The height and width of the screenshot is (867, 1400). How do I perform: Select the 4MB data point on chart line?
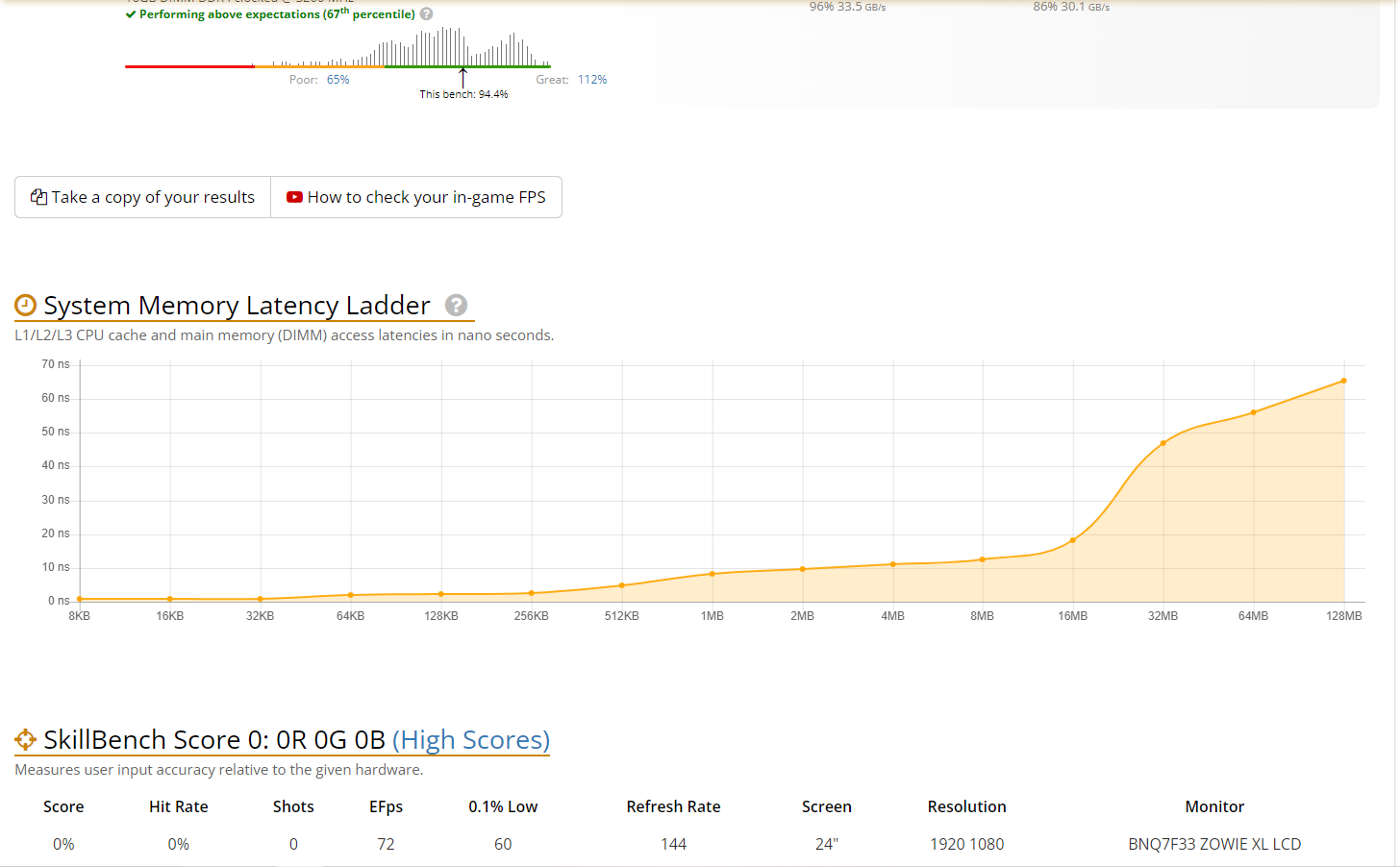[x=893, y=564]
